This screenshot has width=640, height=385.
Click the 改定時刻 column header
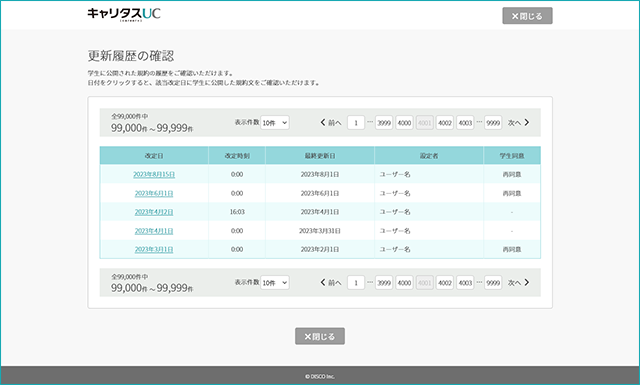pos(237,156)
